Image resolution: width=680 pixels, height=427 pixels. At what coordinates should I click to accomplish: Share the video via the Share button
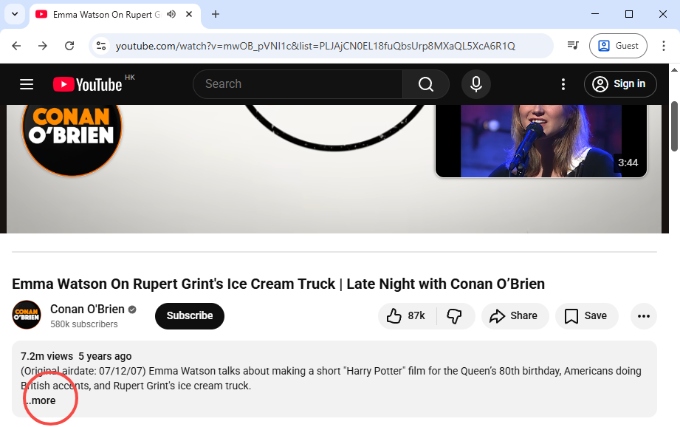(x=514, y=316)
